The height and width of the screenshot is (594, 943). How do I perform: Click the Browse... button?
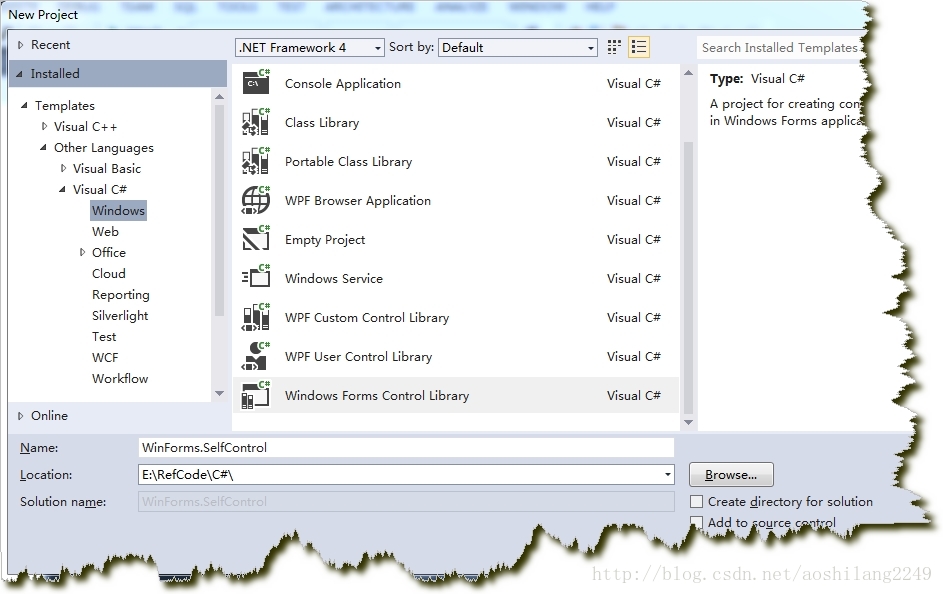(x=731, y=474)
